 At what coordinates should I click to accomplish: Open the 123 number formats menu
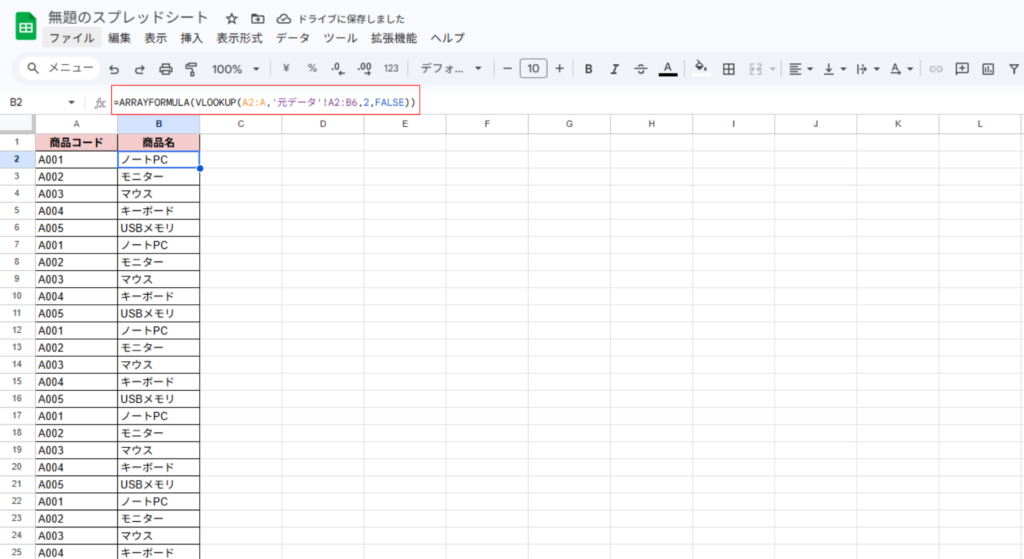pyautogui.click(x=391, y=68)
